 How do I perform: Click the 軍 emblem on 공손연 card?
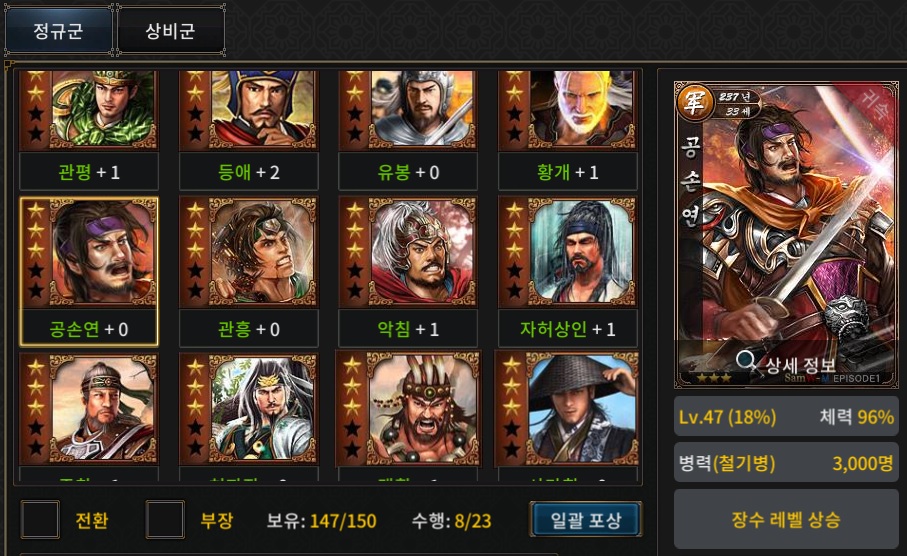(694, 102)
